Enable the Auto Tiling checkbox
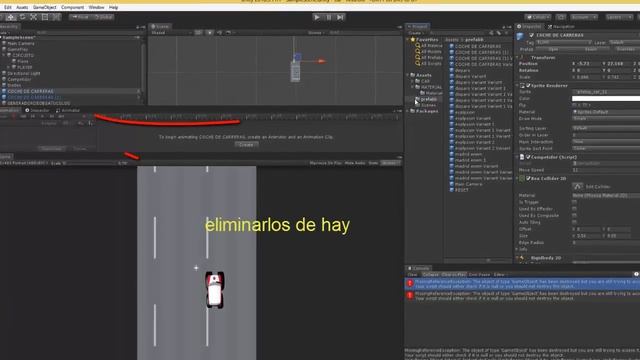Image resolution: width=640 pixels, height=360 pixels. (575, 222)
